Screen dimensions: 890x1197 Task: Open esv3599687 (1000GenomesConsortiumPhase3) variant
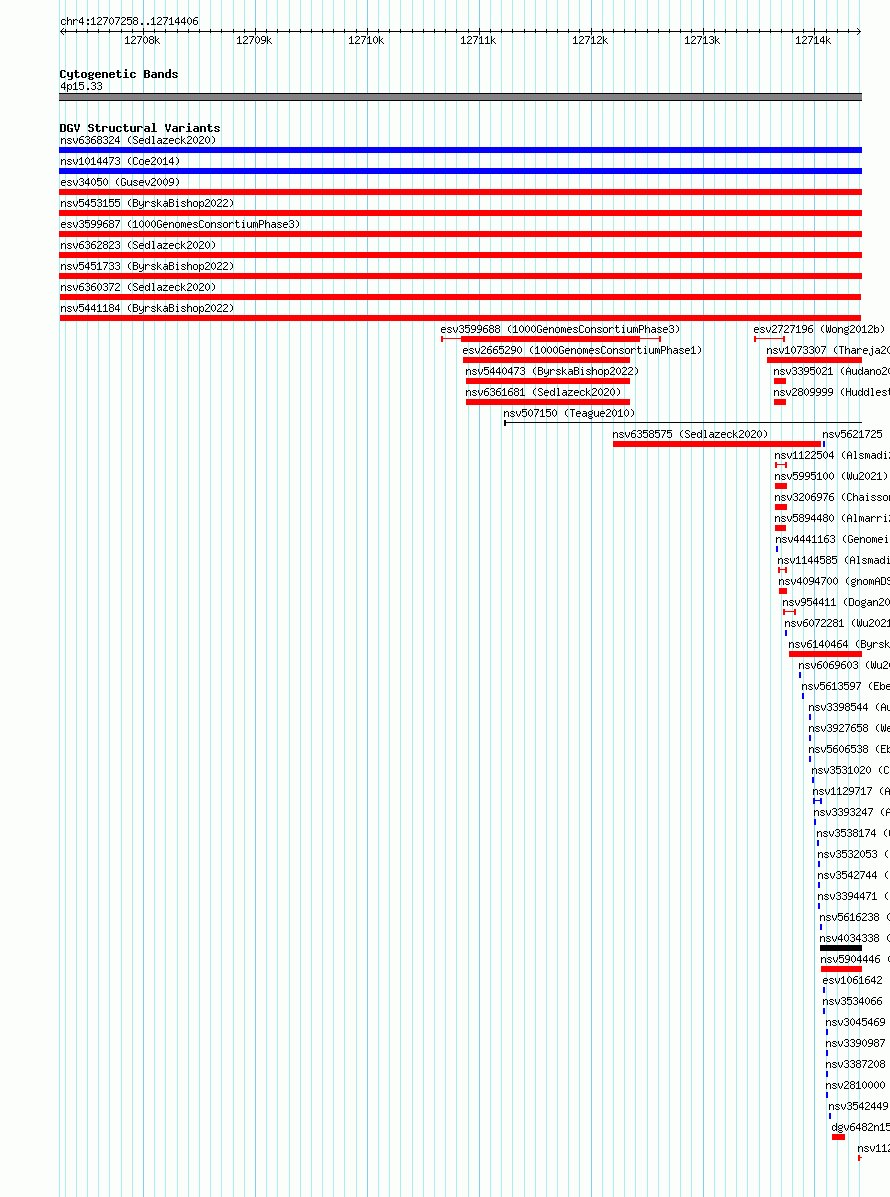[180, 224]
